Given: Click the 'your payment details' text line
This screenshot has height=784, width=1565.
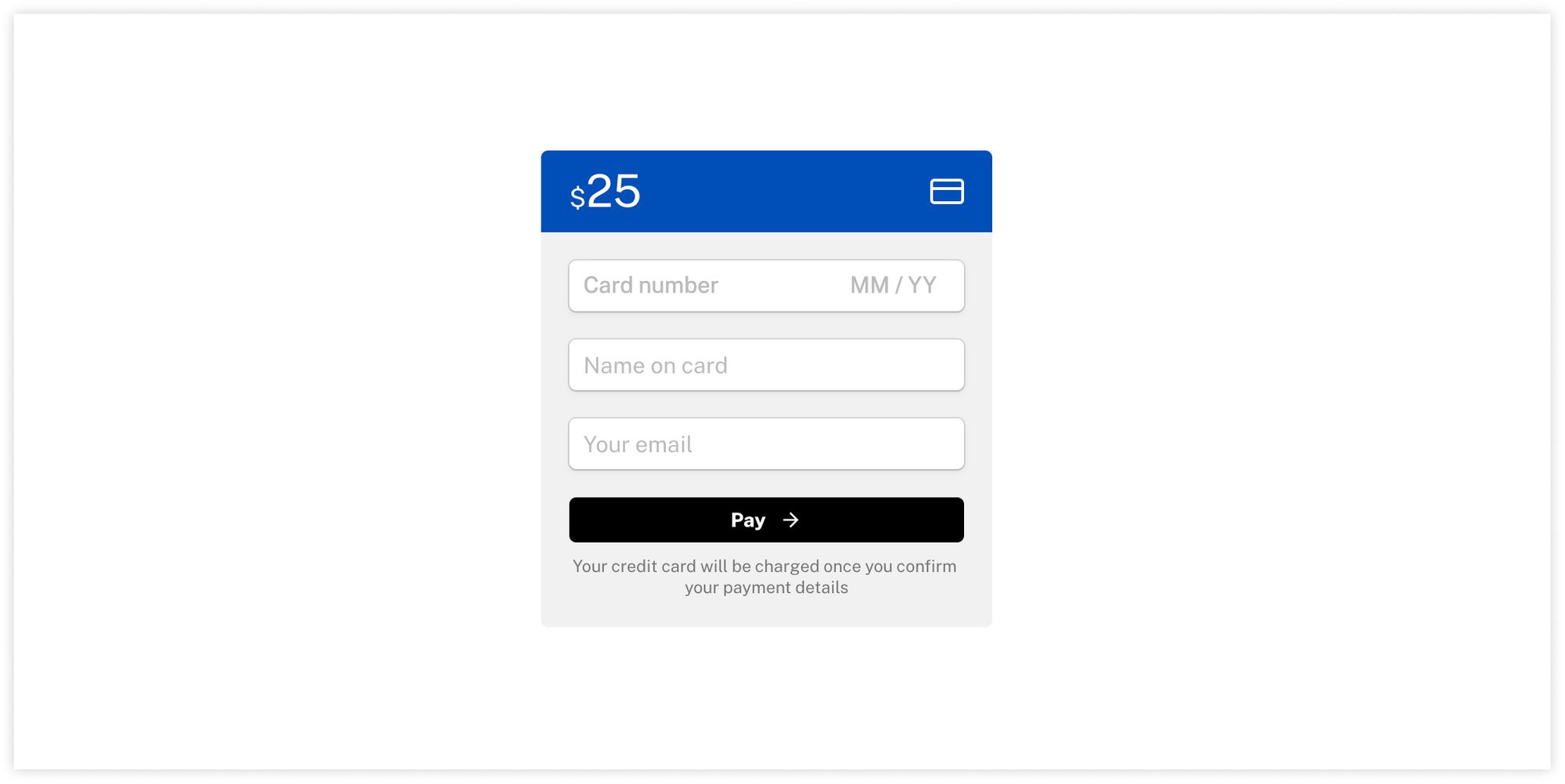Looking at the screenshot, I should click(x=766, y=588).
